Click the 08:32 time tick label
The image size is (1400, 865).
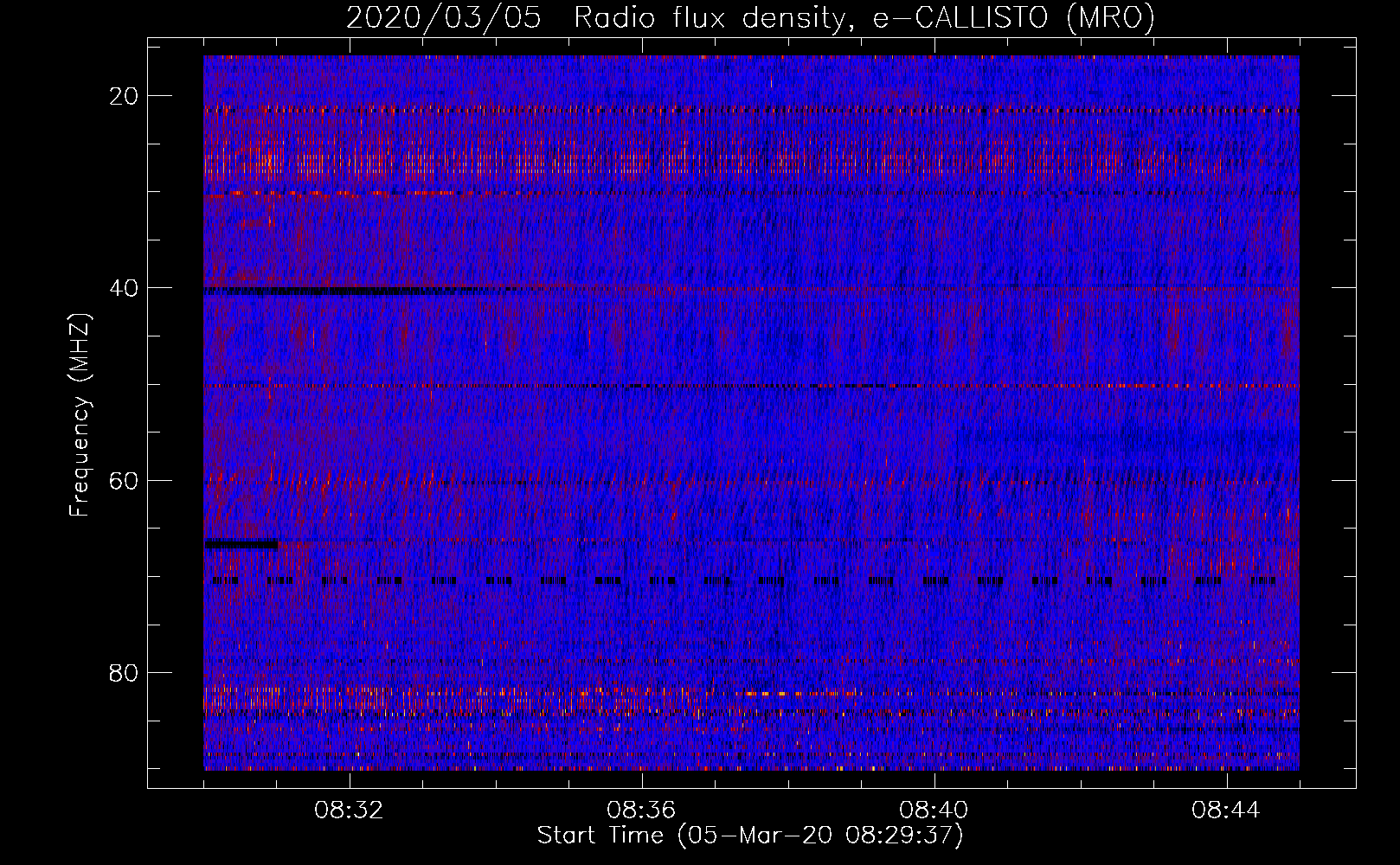349,811
